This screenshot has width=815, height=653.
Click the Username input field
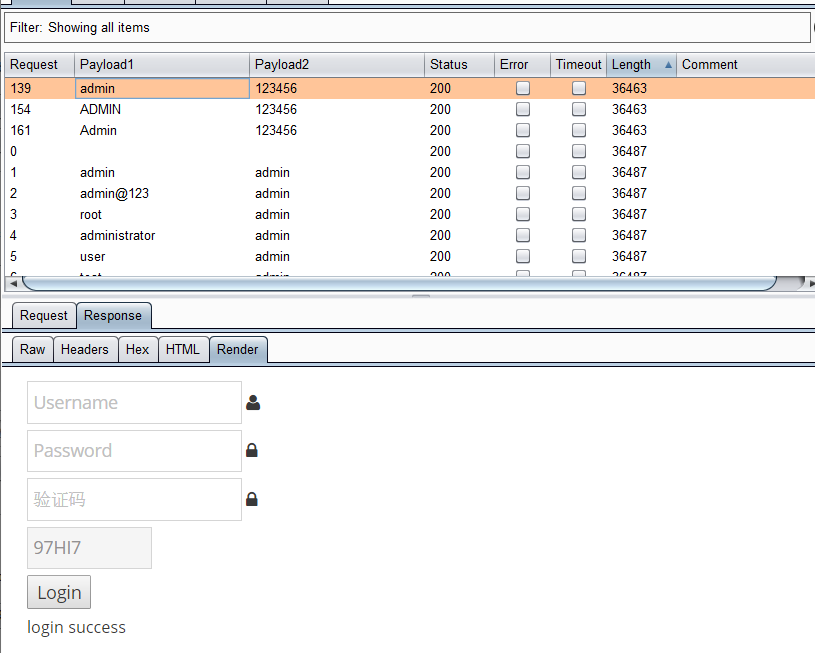click(134, 402)
